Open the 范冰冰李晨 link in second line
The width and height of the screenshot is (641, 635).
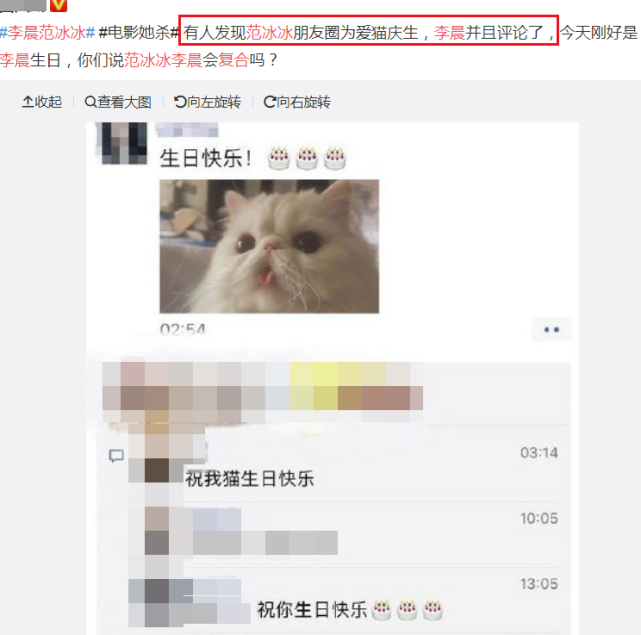(163, 60)
